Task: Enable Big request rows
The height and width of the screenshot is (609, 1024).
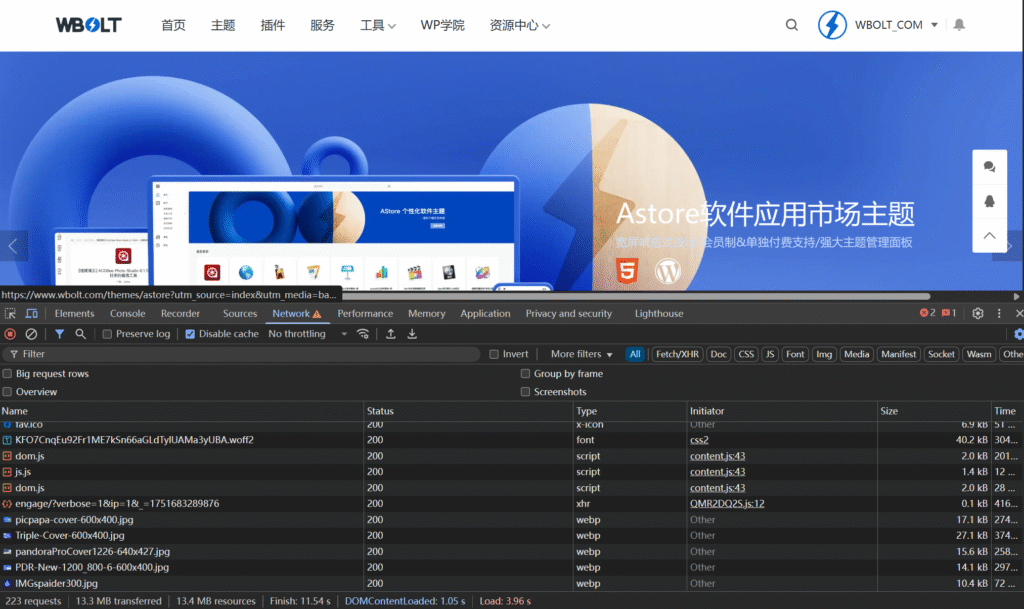Action: [7, 373]
